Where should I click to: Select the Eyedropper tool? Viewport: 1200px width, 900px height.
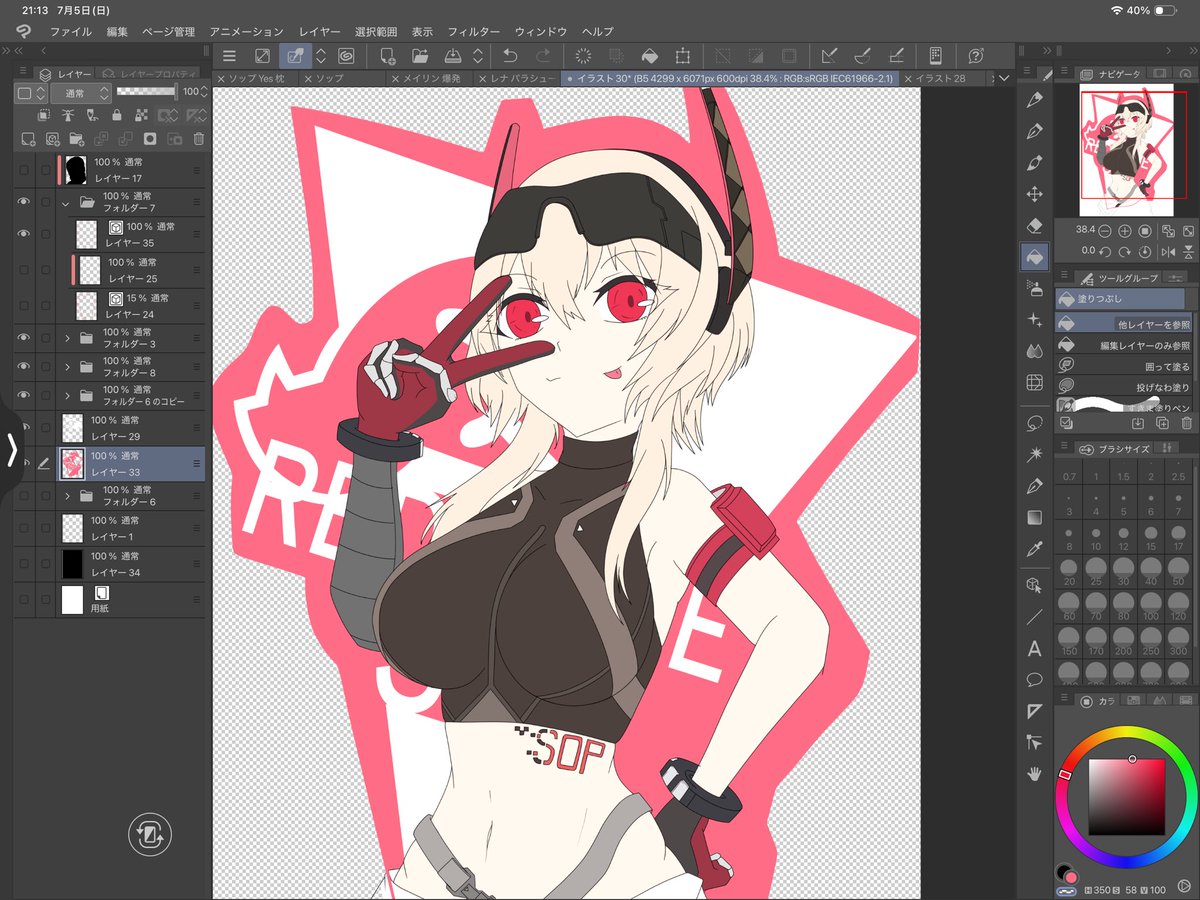pyautogui.click(x=1035, y=549)
